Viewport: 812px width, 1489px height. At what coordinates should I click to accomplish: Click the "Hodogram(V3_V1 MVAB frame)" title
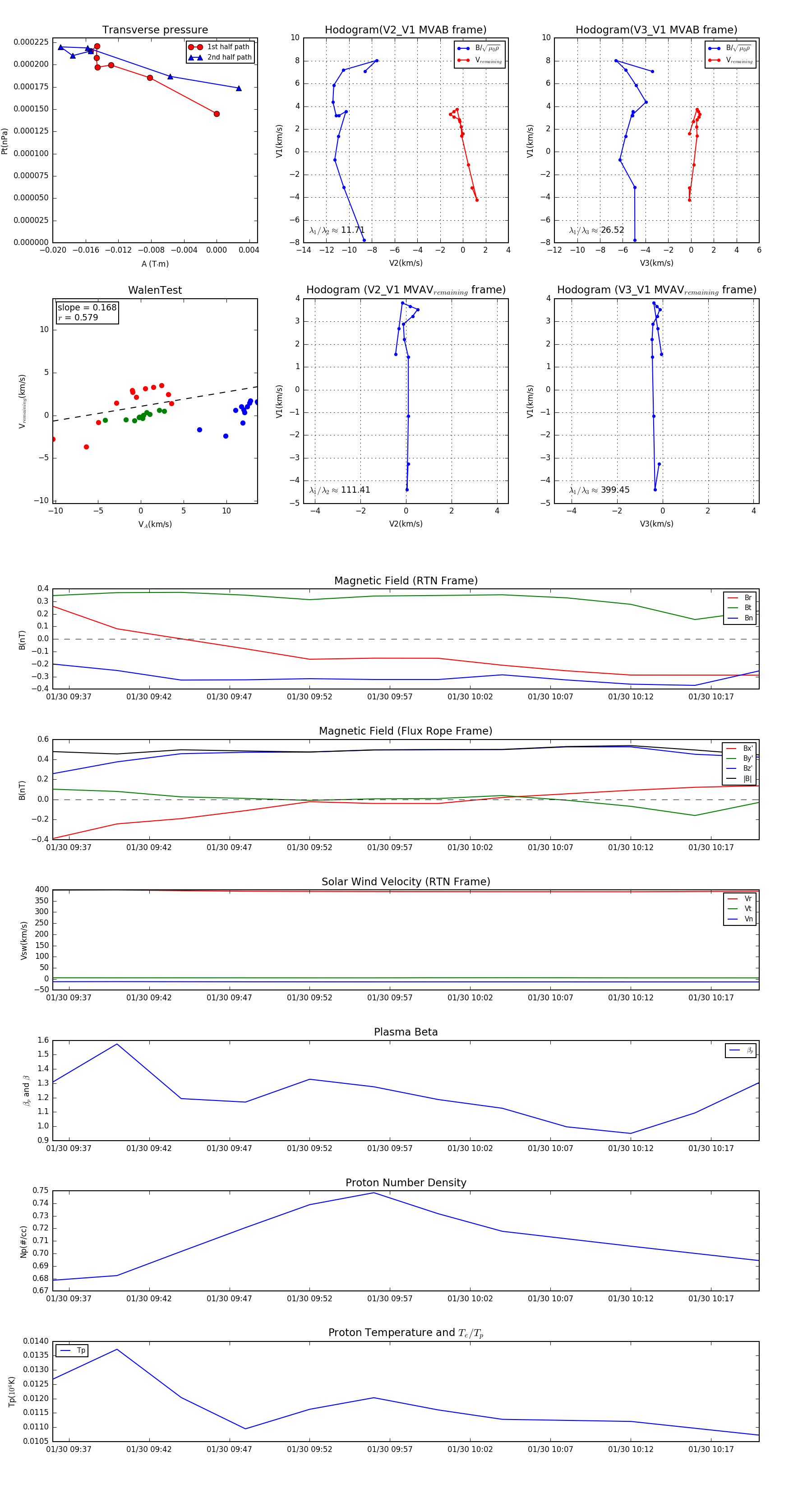[656, 30]
